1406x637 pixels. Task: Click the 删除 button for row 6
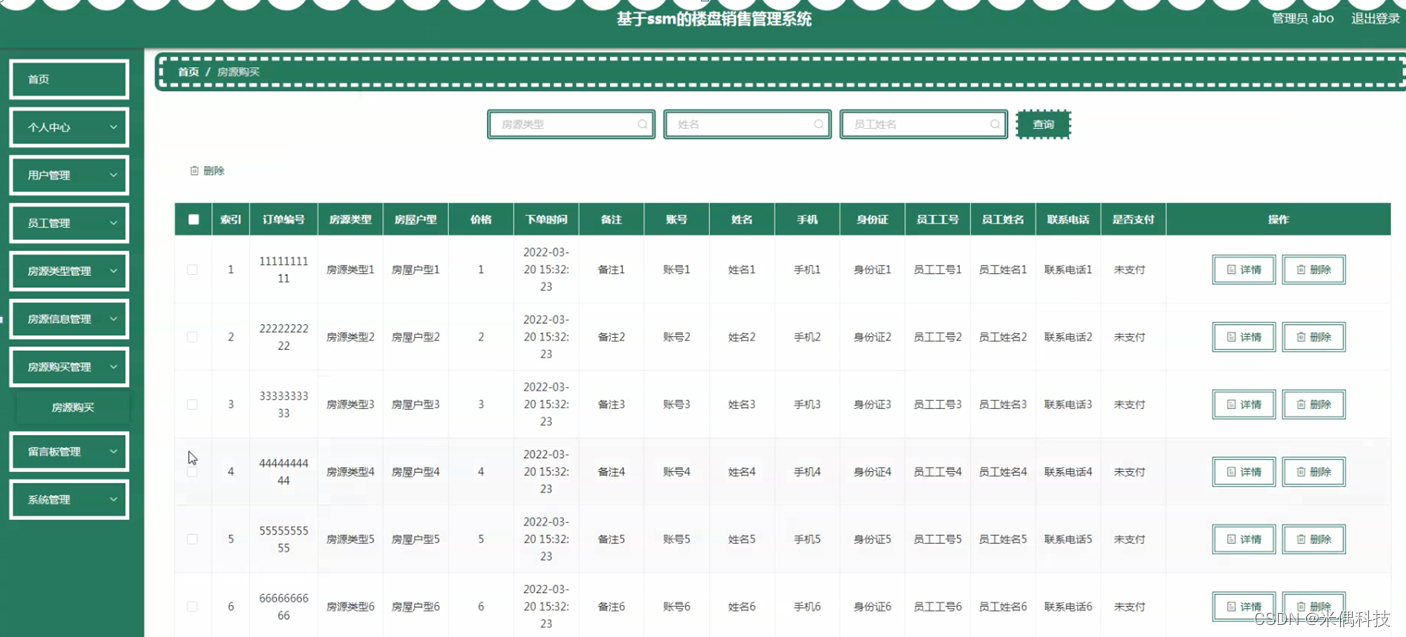coord(1314,606)
